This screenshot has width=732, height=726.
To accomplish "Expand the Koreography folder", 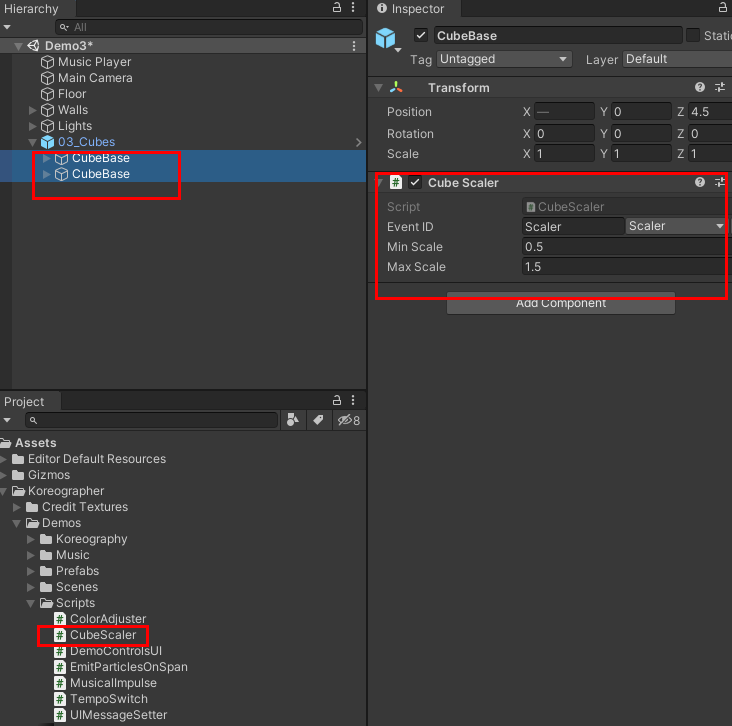I will [x=31, y=539].
